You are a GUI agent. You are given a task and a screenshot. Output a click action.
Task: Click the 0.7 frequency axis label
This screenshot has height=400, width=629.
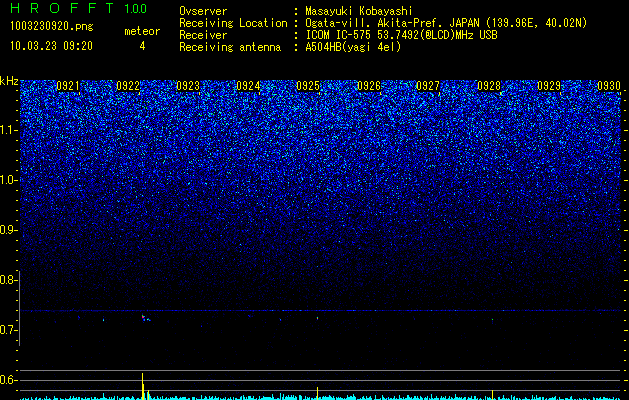8,330
